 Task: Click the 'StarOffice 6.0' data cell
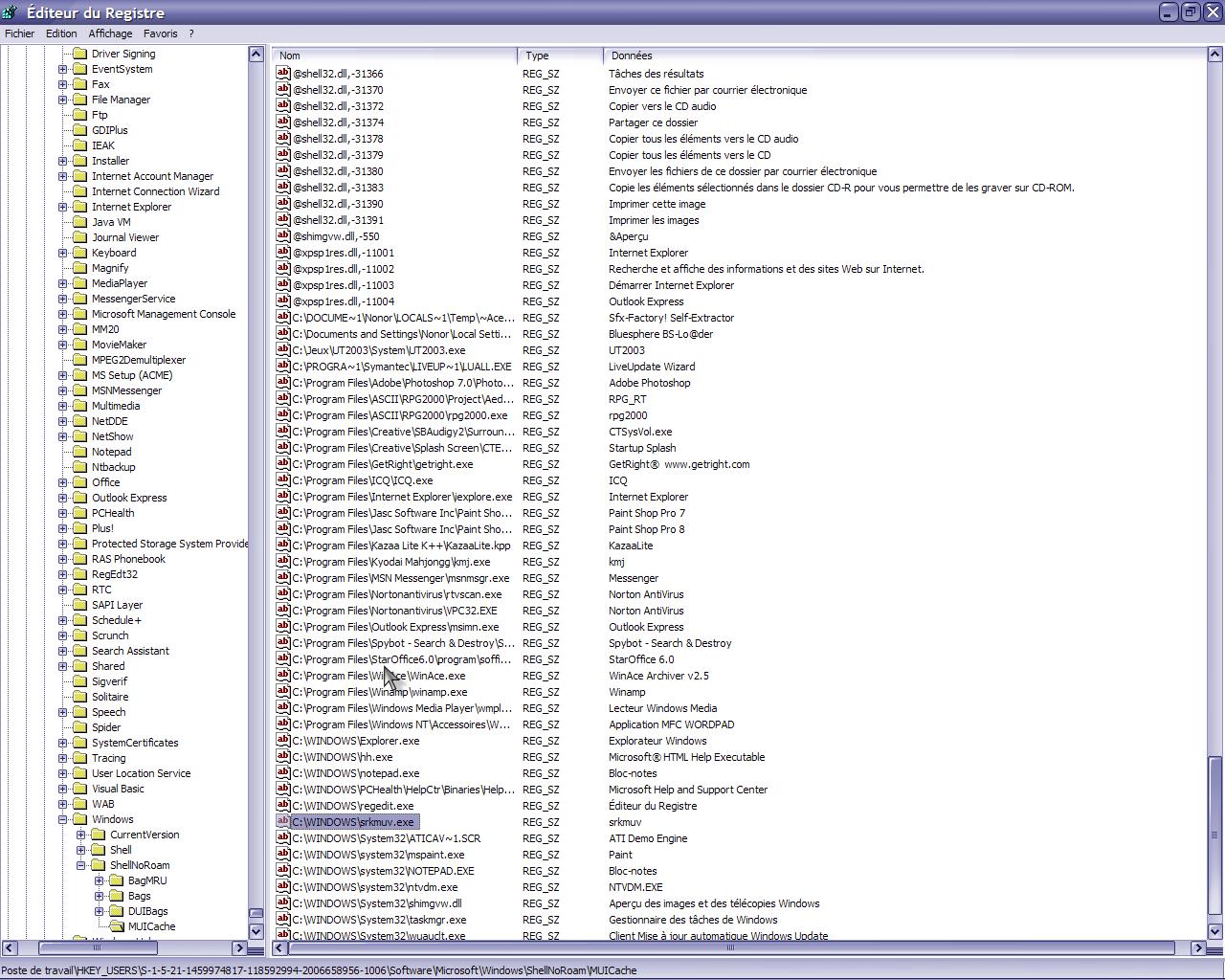641,659
